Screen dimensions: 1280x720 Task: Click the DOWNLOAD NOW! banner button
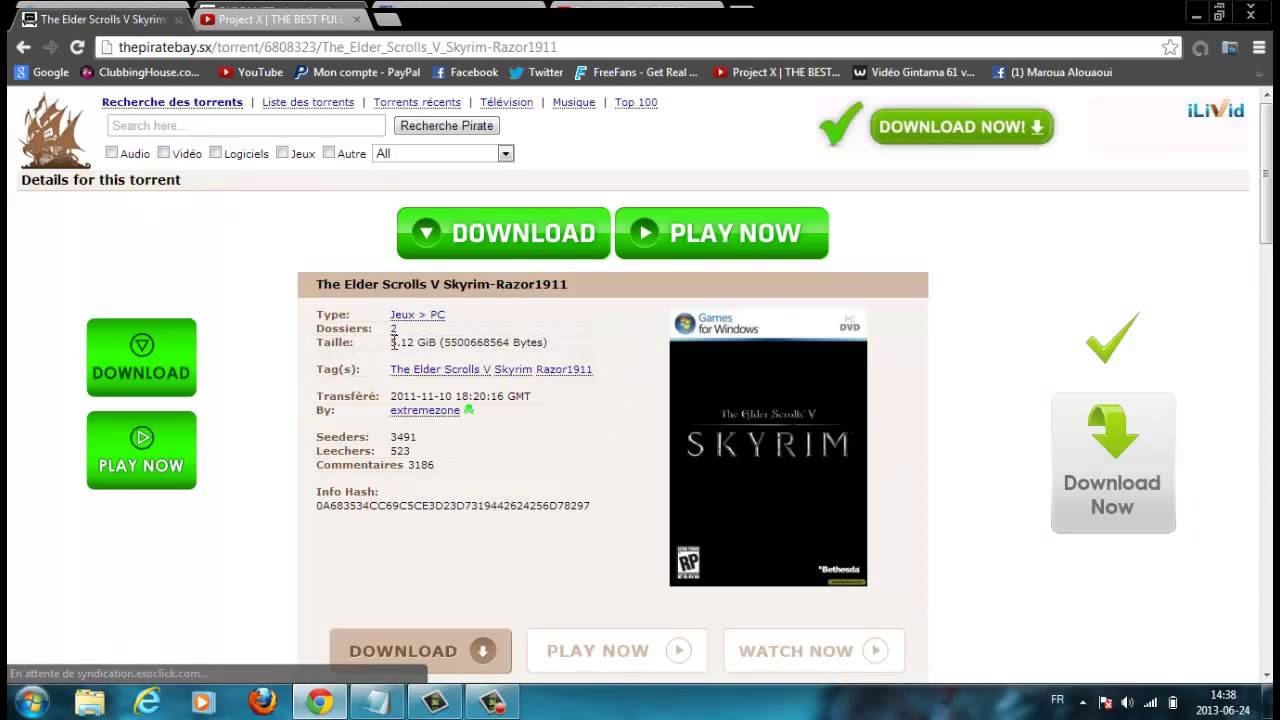click(x=961, y=127)
